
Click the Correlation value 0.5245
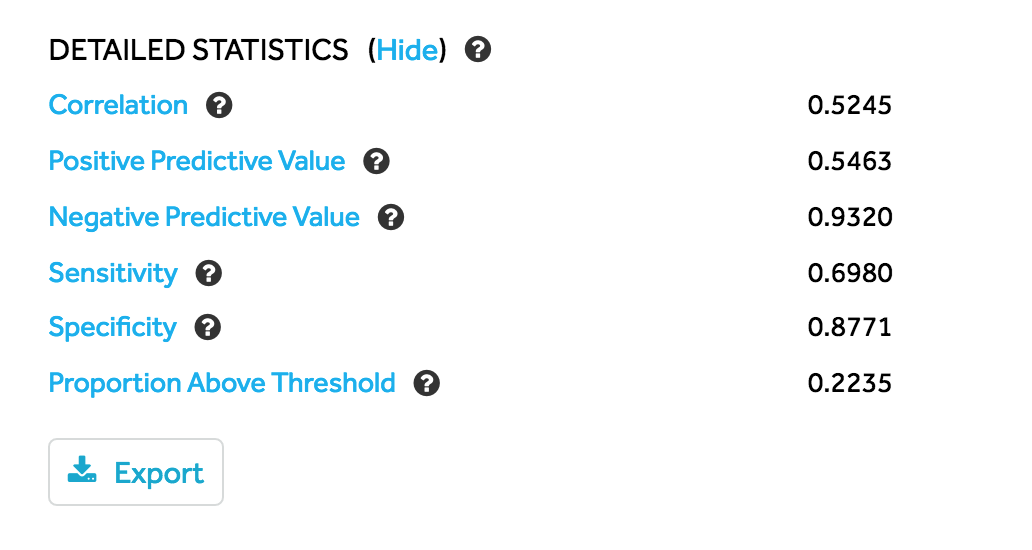(849, 105)
